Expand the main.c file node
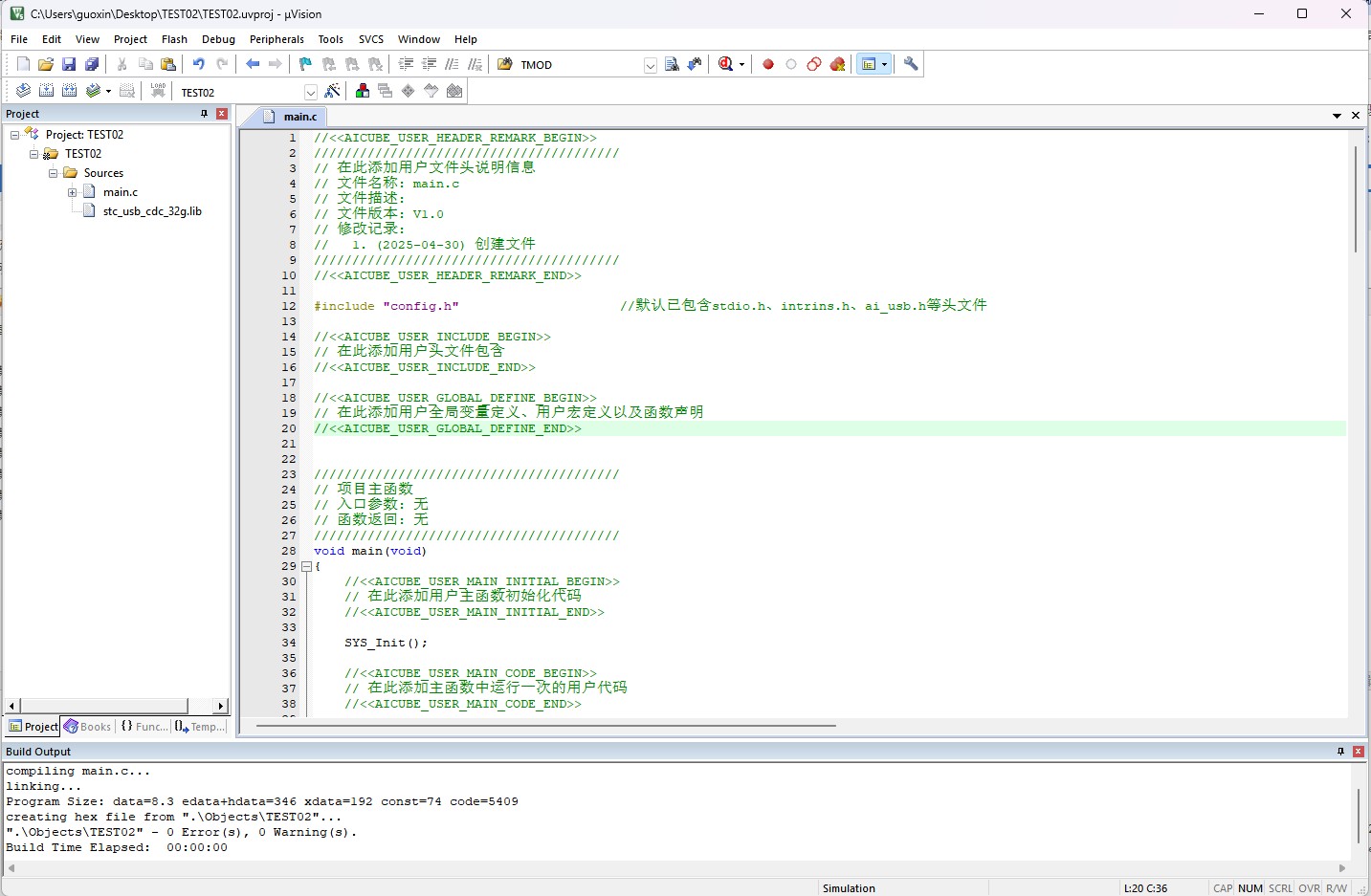Viewport: 1371px width, 896px height. [72, 192]
